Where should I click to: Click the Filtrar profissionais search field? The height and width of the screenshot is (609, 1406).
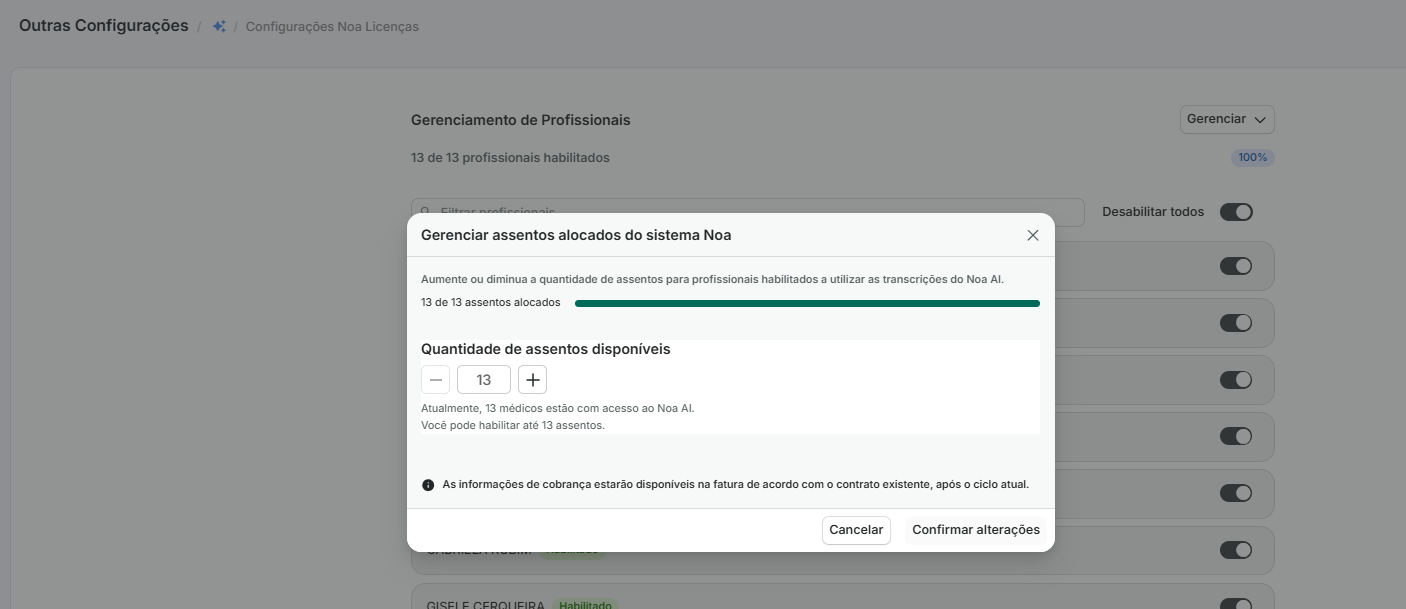748,212
